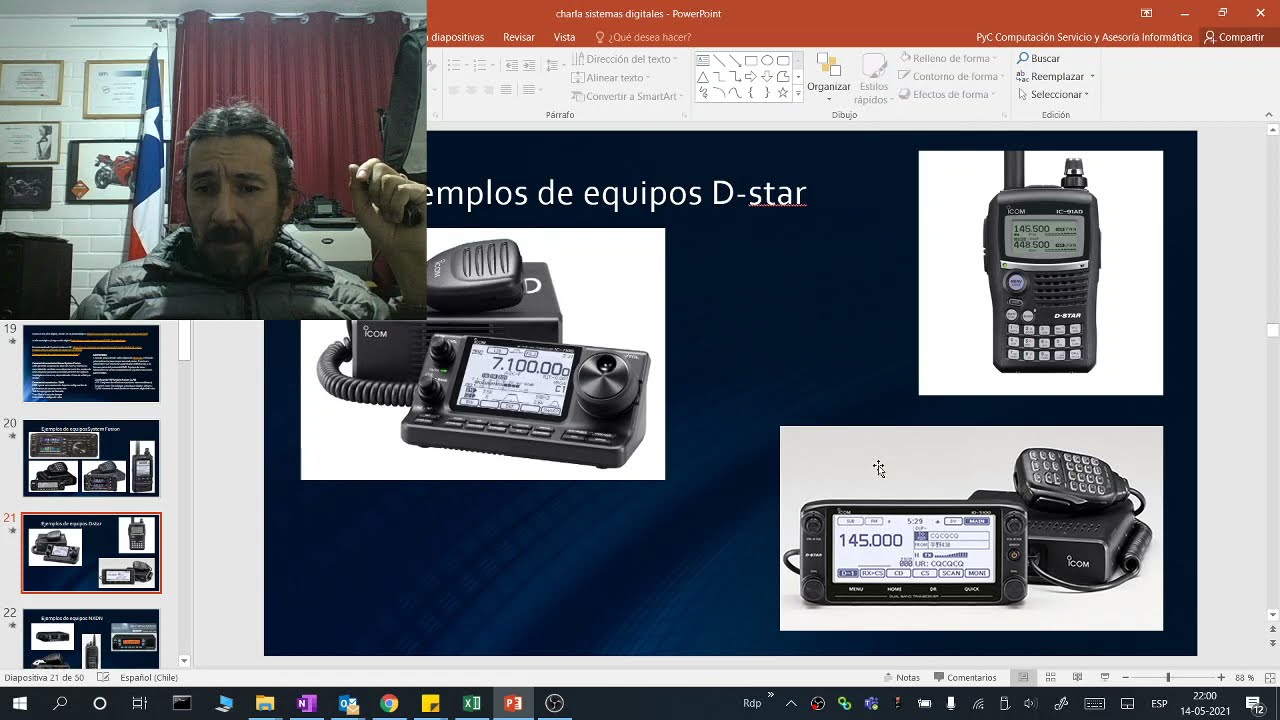Open Google Chrome from taskbar
Viewport: 1280px width, 720px height.
(x=389, y=703)
